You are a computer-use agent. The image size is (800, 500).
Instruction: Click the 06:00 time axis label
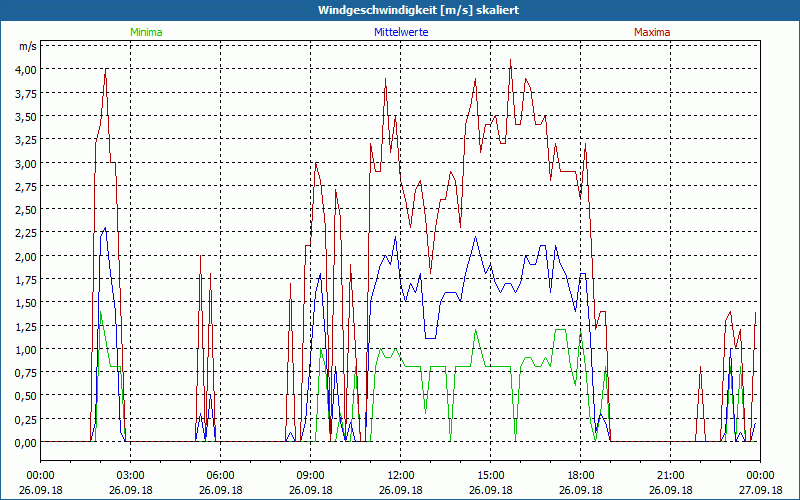(x=220, y=476)
